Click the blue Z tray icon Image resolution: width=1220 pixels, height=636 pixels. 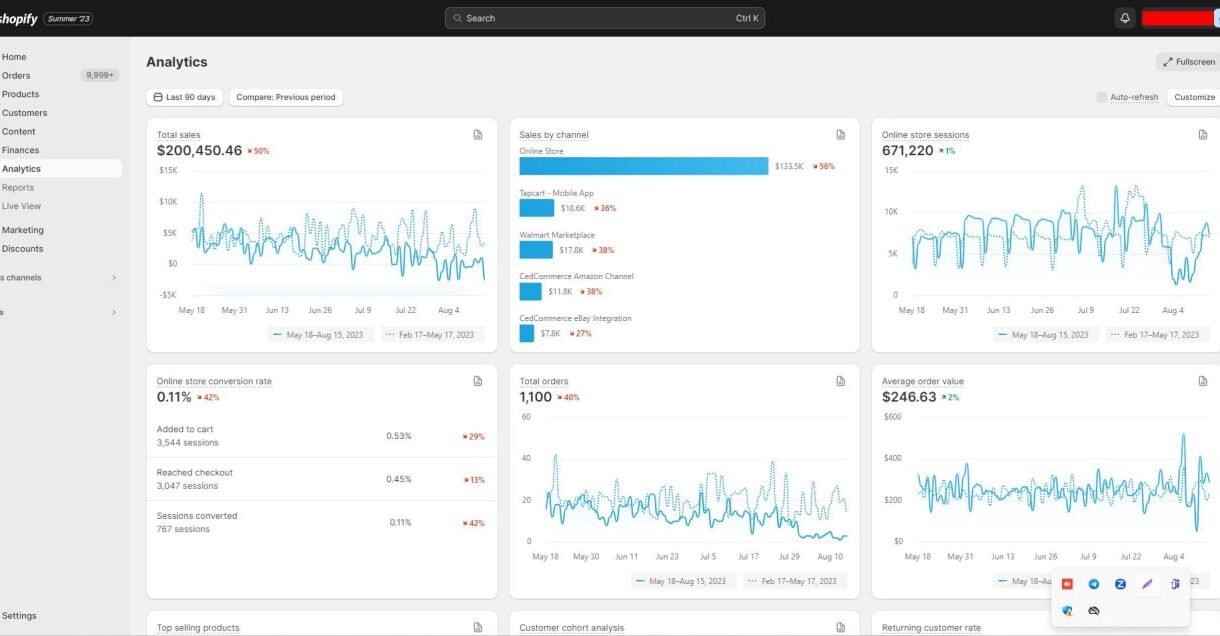tap(1121, 584)
